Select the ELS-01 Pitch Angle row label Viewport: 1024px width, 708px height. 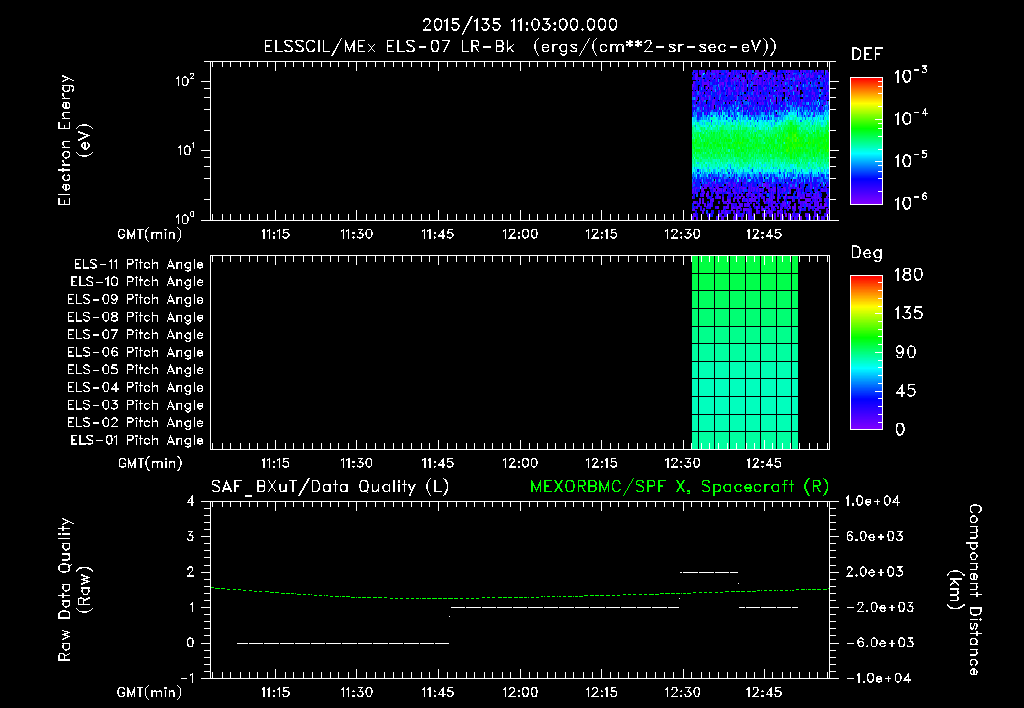pos(137,441)
